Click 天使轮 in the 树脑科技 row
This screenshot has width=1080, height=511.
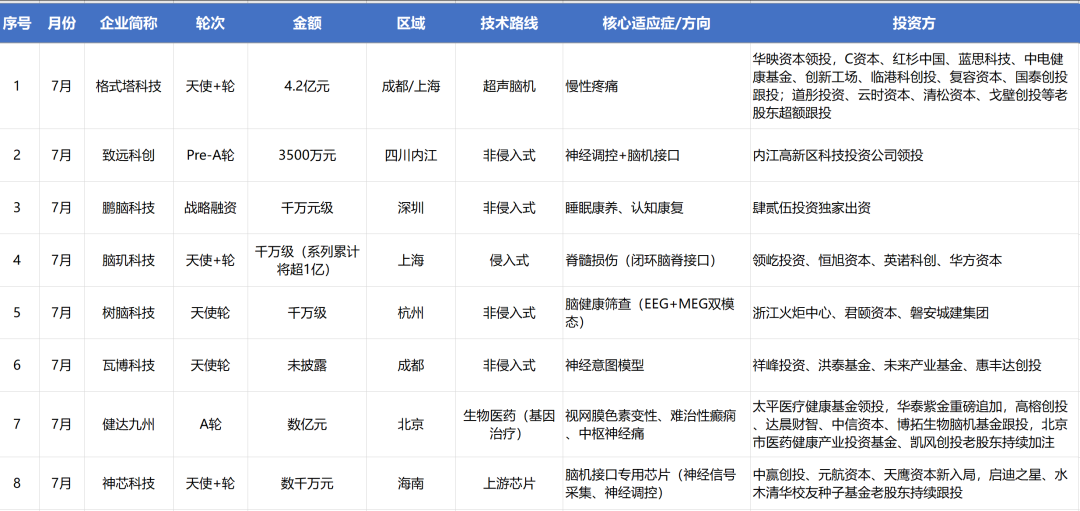[x=210, y=313]
